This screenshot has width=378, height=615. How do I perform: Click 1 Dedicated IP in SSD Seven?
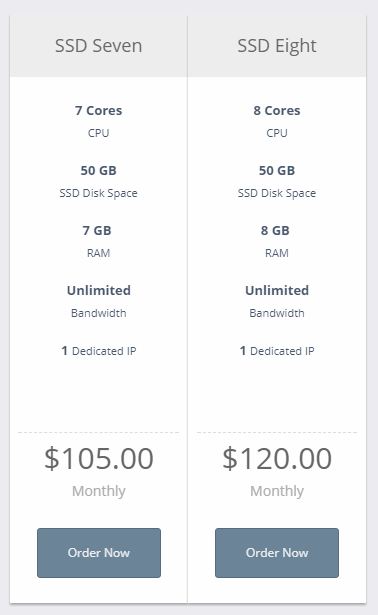(99, 351)
